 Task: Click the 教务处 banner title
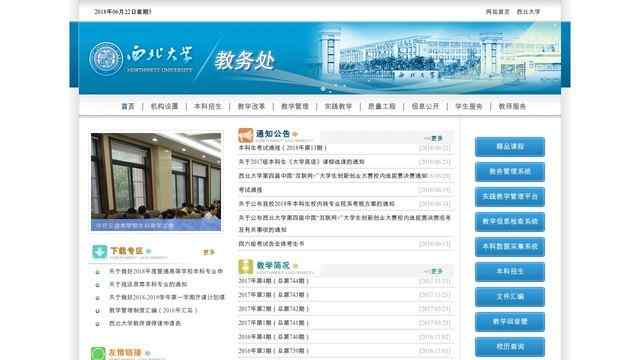(244, 61)
